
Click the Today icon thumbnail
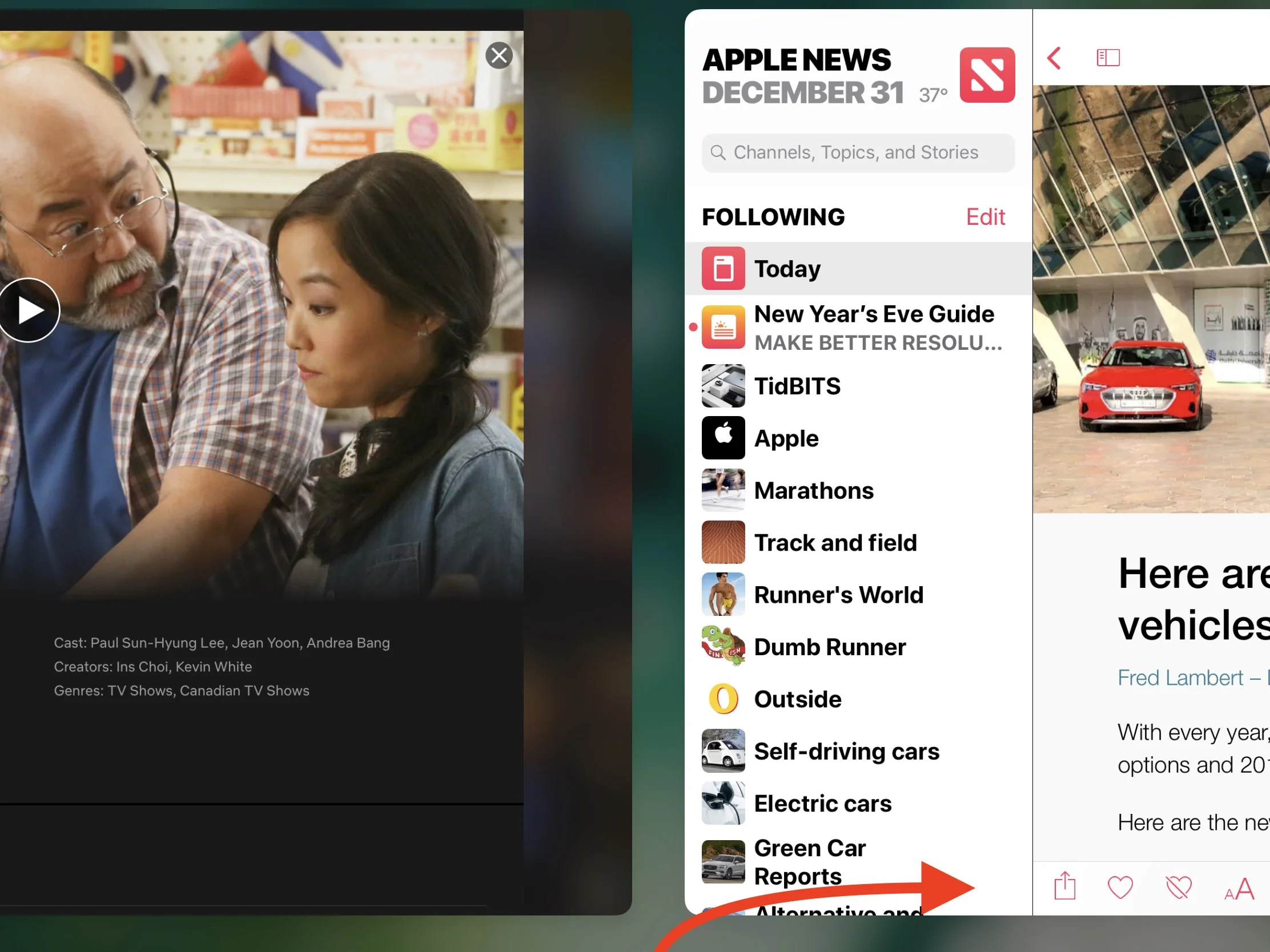pos(724,269)
